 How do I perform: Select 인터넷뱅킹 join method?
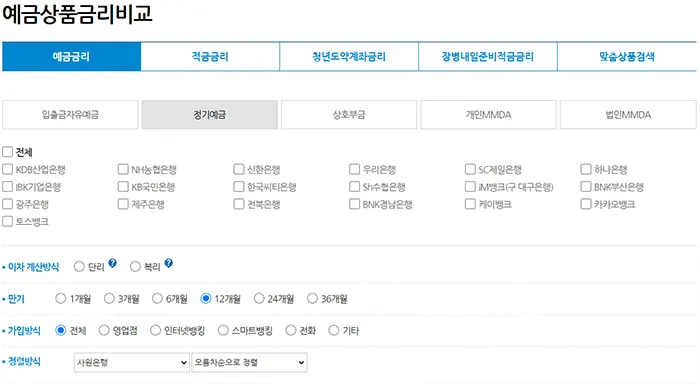(x=155, y=330)
